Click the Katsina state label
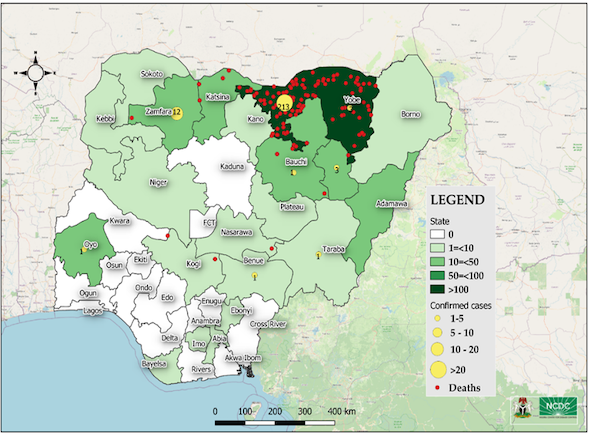This screenshot has height=436, width=590. [x=217, y=97]
